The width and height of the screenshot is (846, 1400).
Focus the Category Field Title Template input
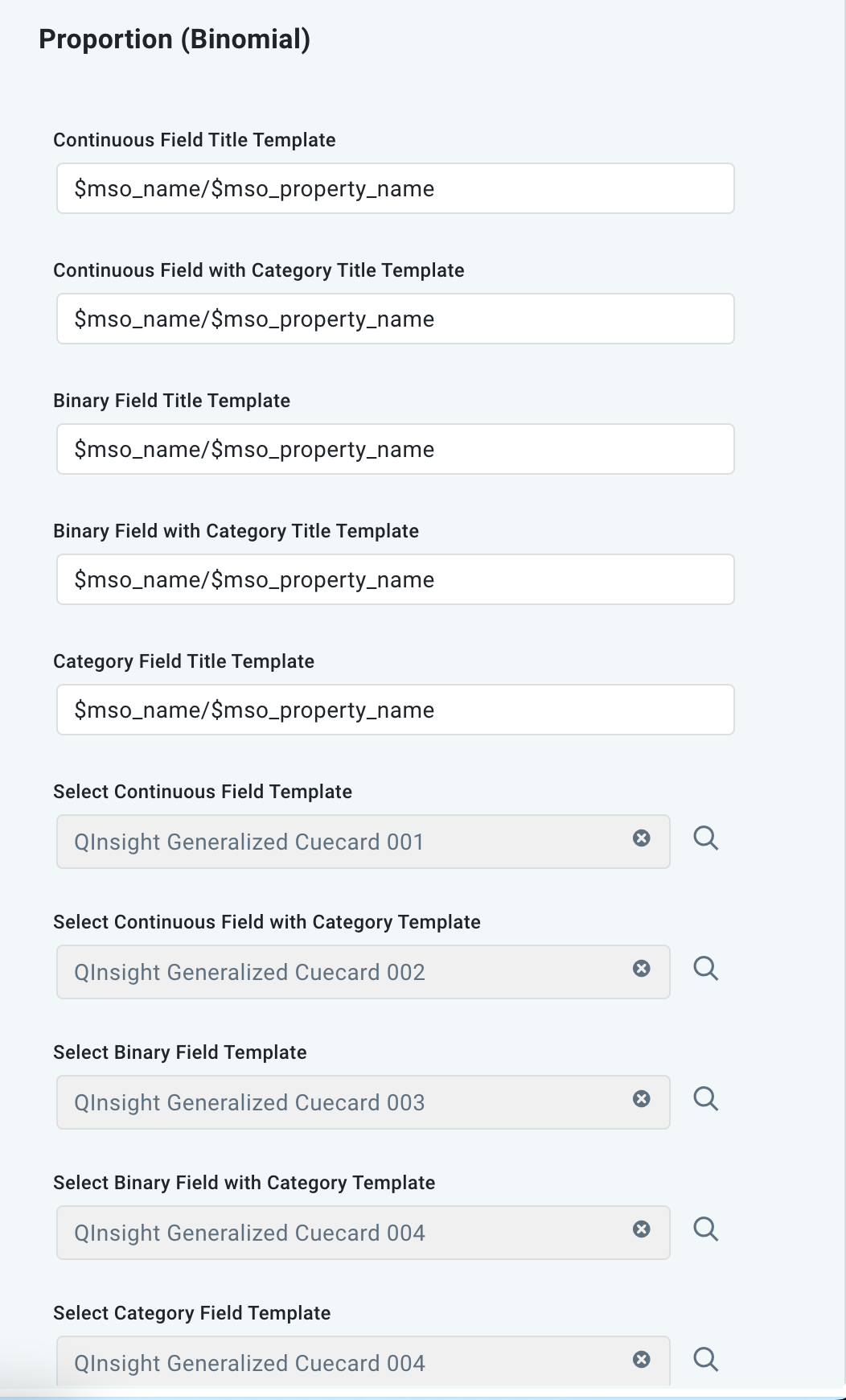point(395,710)
